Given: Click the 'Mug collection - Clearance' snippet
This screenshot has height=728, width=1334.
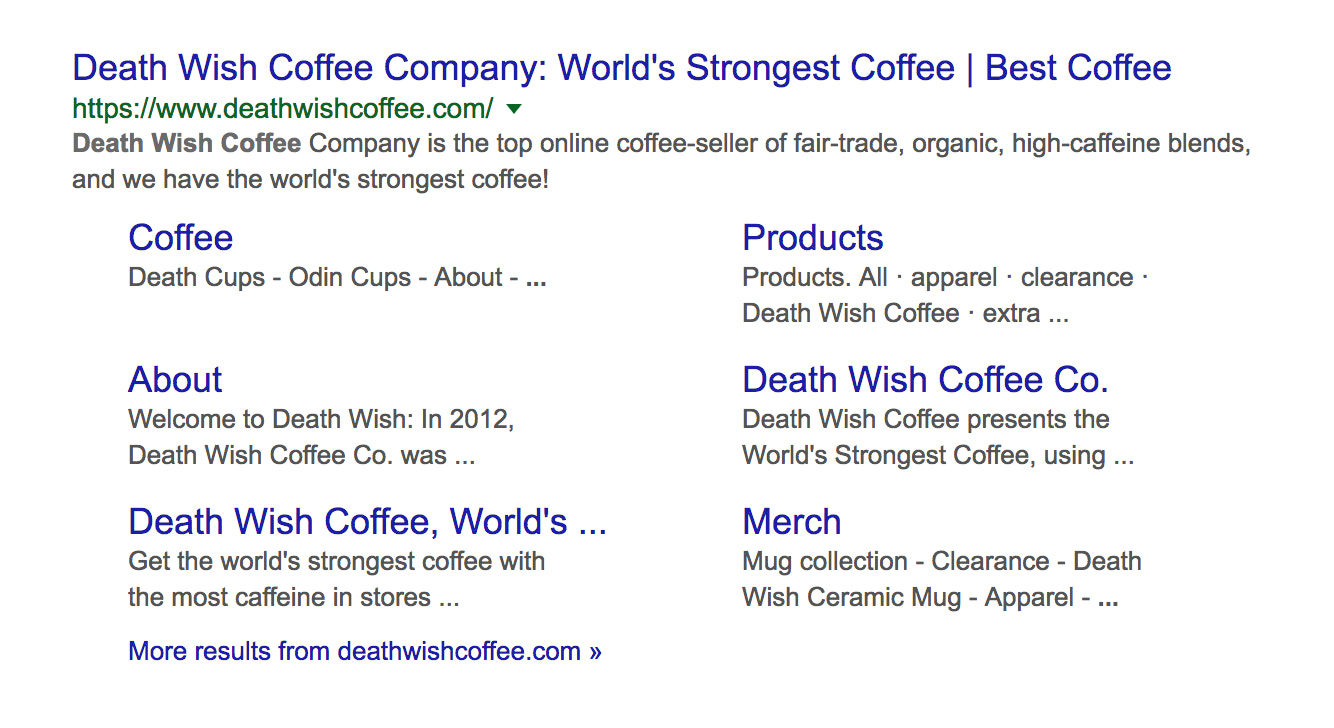Looking at the screenshot, I should click(x=896, y=562).
